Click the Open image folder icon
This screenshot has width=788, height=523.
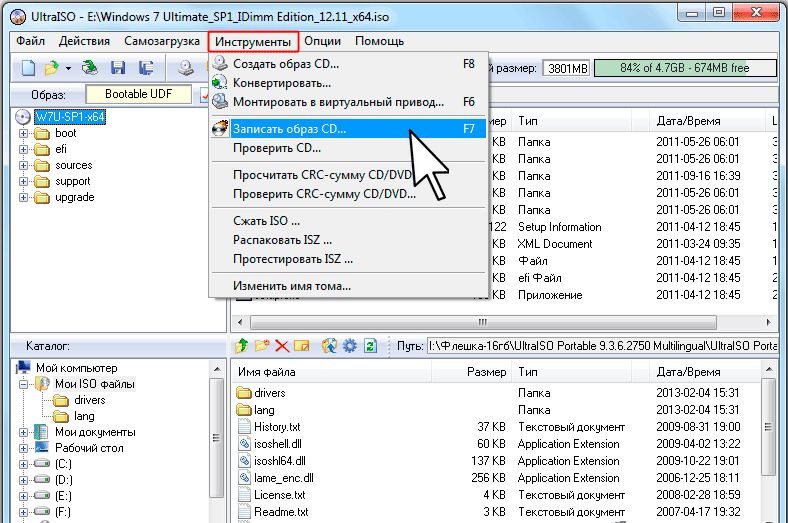coord(51,68)
